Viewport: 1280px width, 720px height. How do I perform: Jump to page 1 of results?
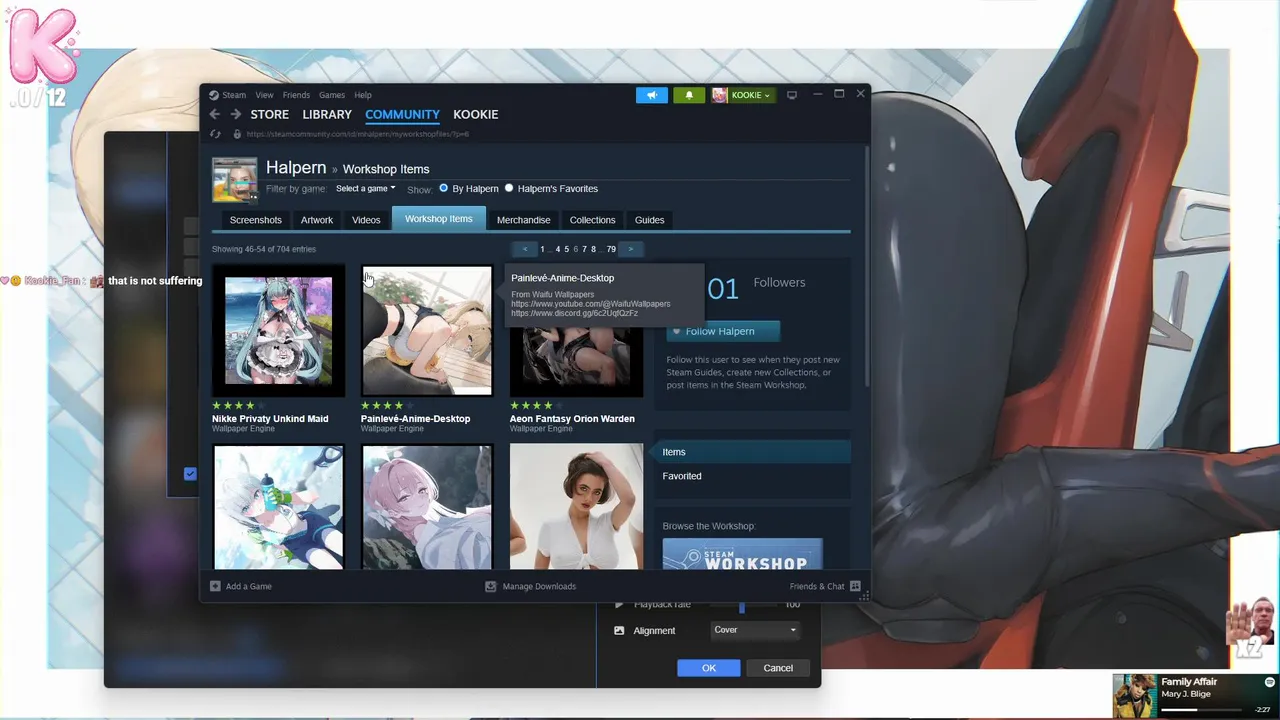point(542,249)
